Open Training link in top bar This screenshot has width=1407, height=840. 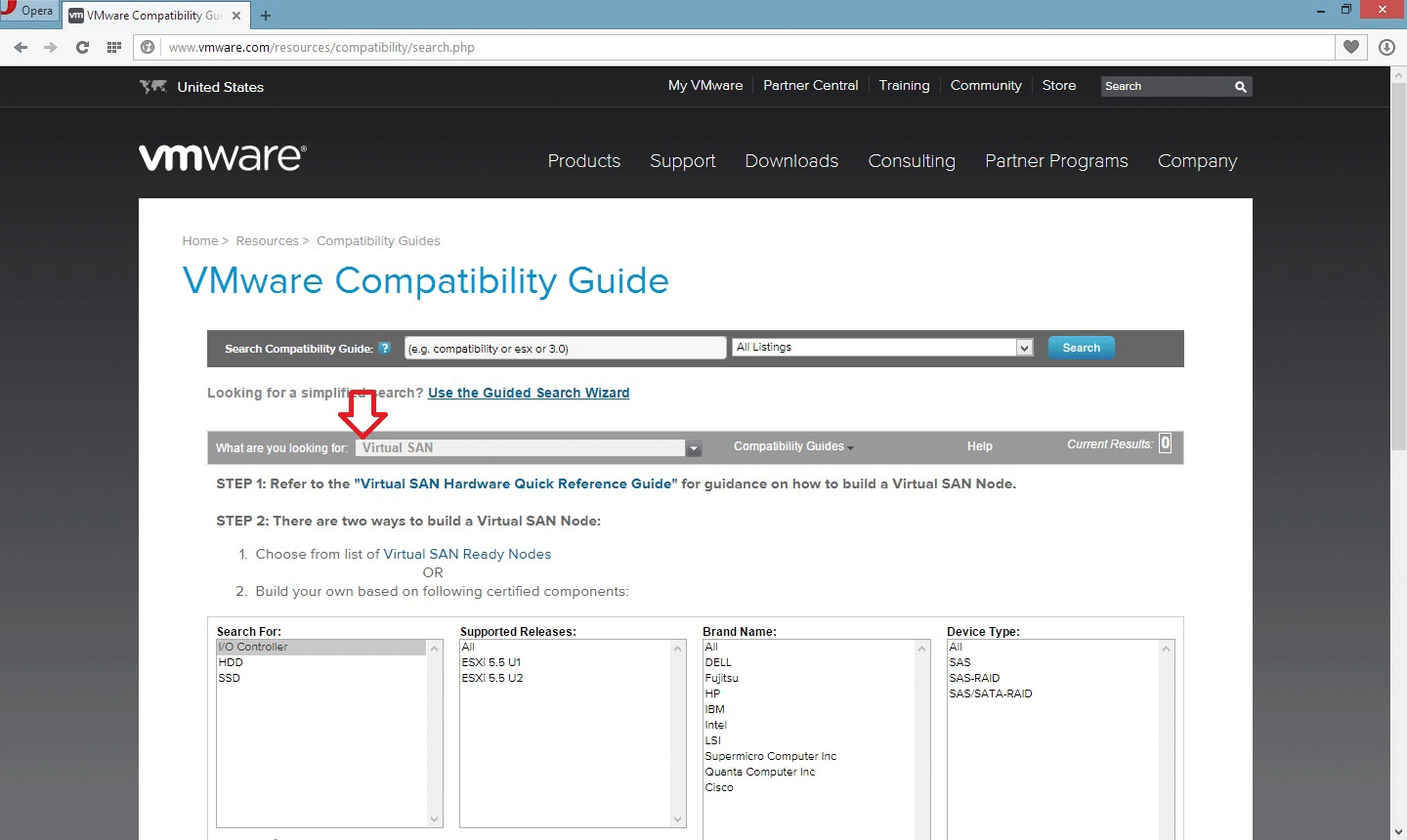905,86
